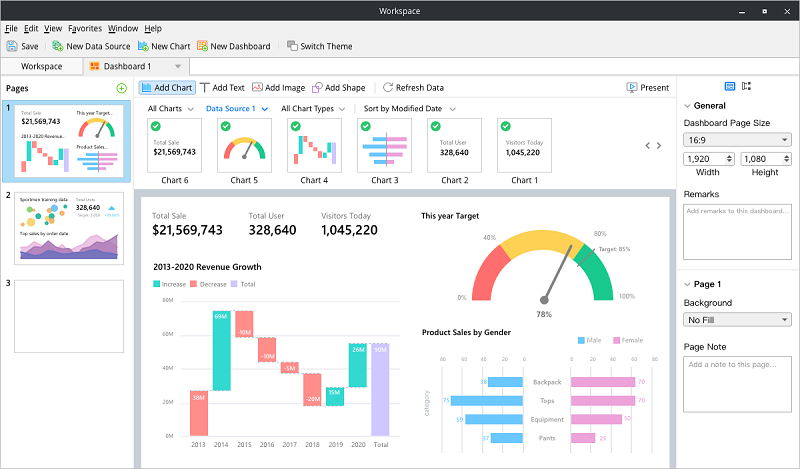The image size is (800, 469).
Task: Click the Save toolbar icon
Action: [12, 46]
